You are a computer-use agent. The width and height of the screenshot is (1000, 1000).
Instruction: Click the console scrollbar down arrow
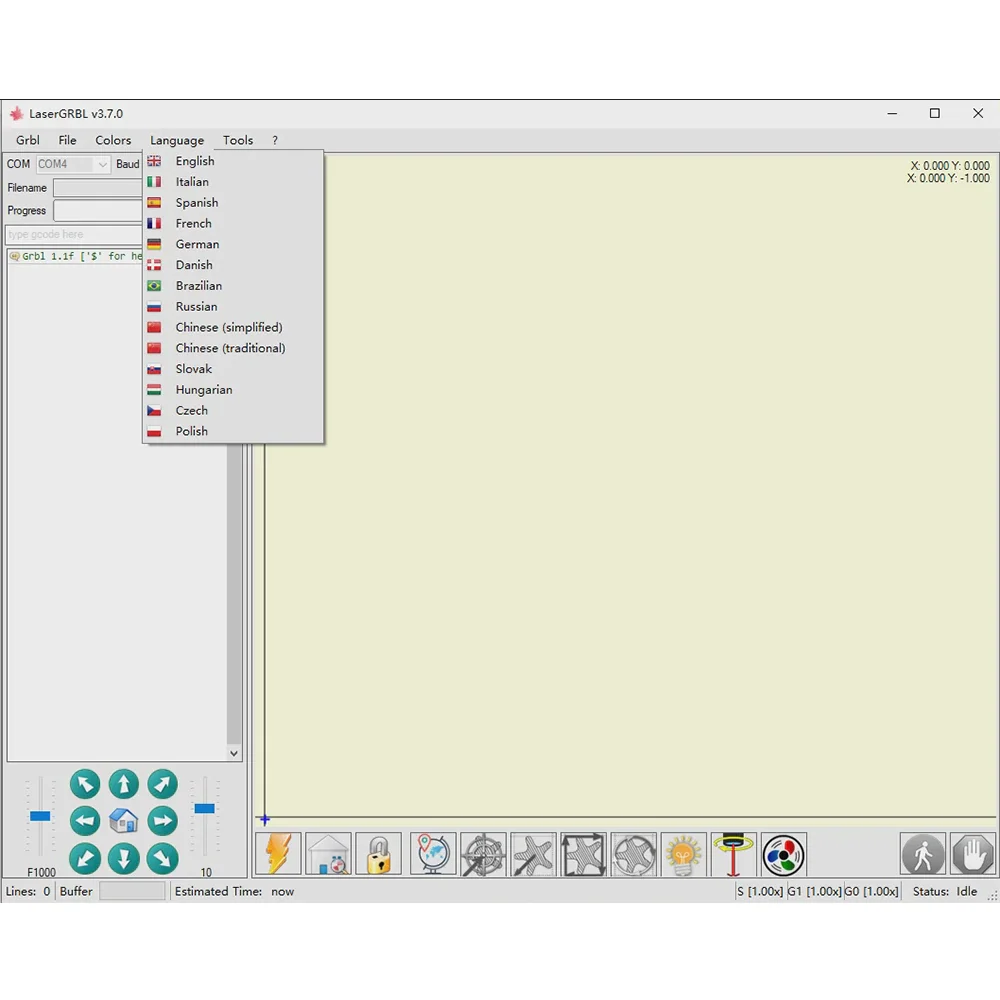234,753
